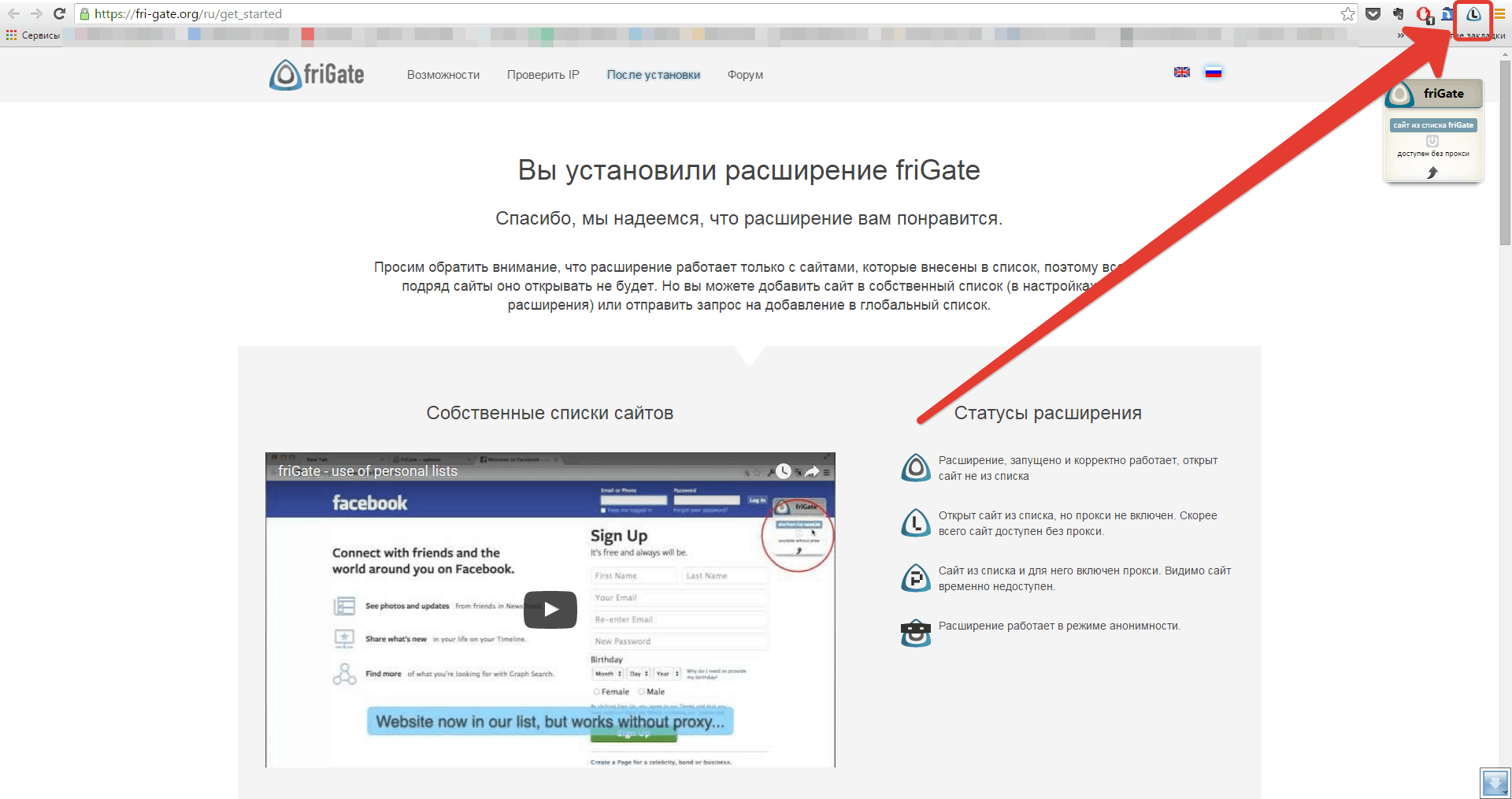Screen dimensions: 1512x799
Task: Click the Evernote elephant extension icon
Action: (1398, 14)
